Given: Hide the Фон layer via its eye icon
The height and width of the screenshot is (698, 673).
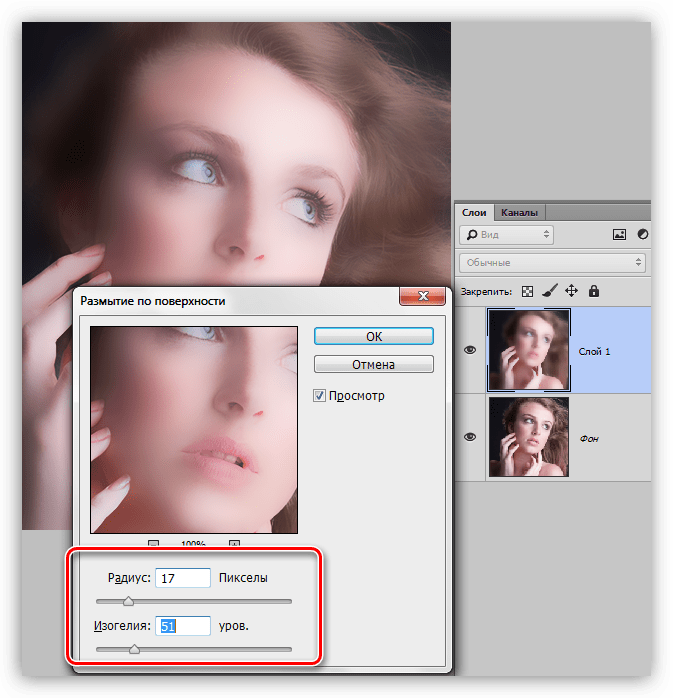Looking at the screenshot, I should [x=470, y=437].
